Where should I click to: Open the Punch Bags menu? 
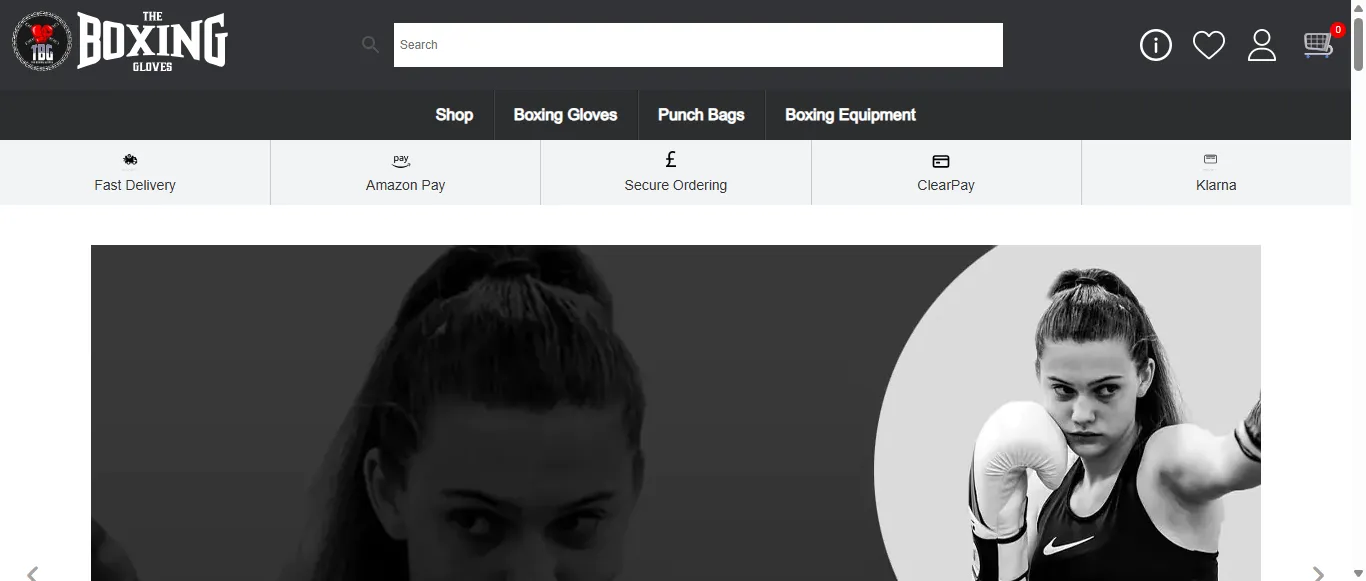701,114
